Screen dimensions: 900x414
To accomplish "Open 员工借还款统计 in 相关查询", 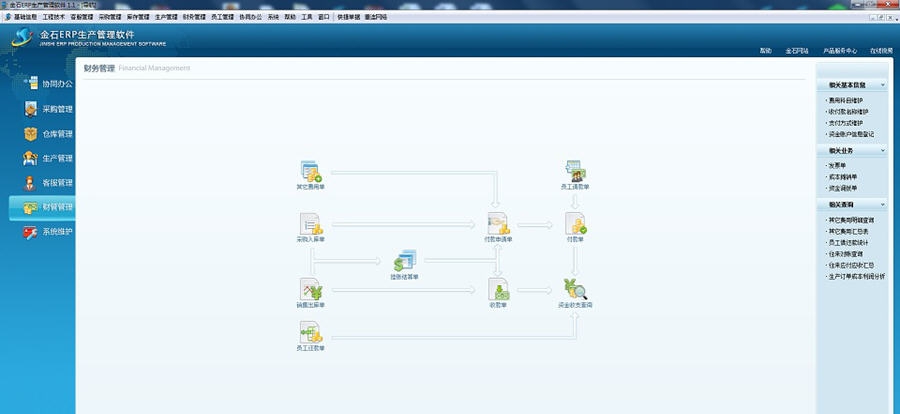I will tap(848, 243).
